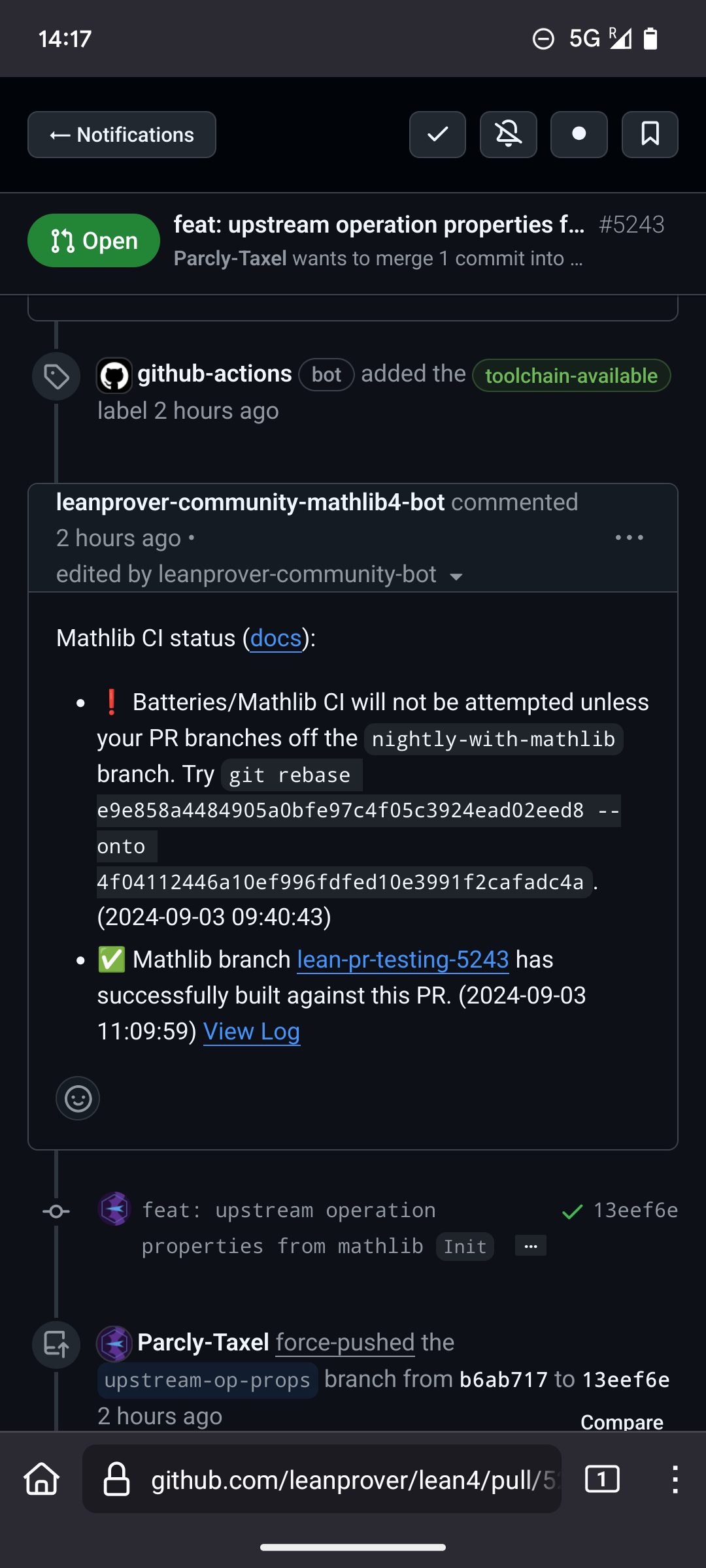
Task: Open the docs link
Action: click(276, 638)
